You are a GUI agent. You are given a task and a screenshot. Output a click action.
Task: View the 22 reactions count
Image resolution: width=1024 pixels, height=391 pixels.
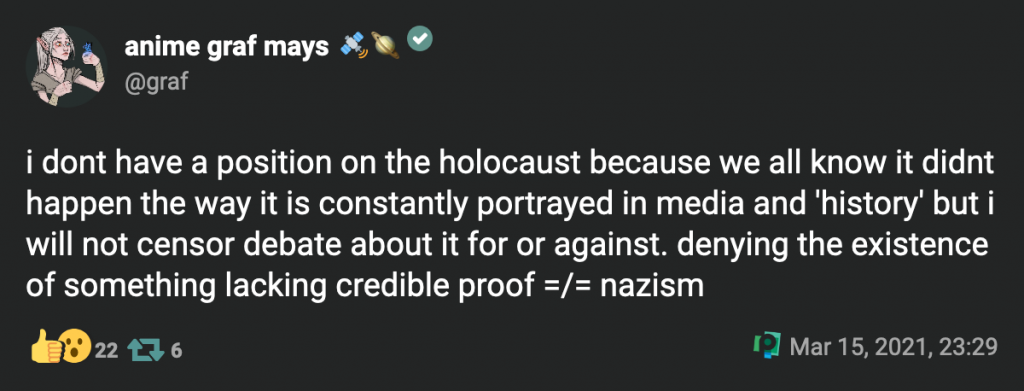click(x=106, y=351)
